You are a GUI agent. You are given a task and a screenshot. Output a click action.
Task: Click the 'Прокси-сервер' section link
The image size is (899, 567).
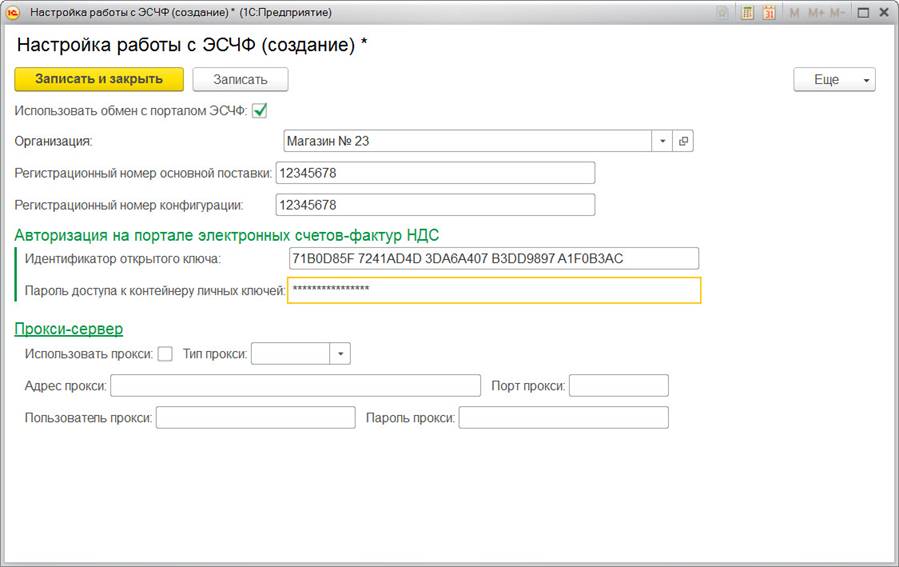[x=69, y=329]
